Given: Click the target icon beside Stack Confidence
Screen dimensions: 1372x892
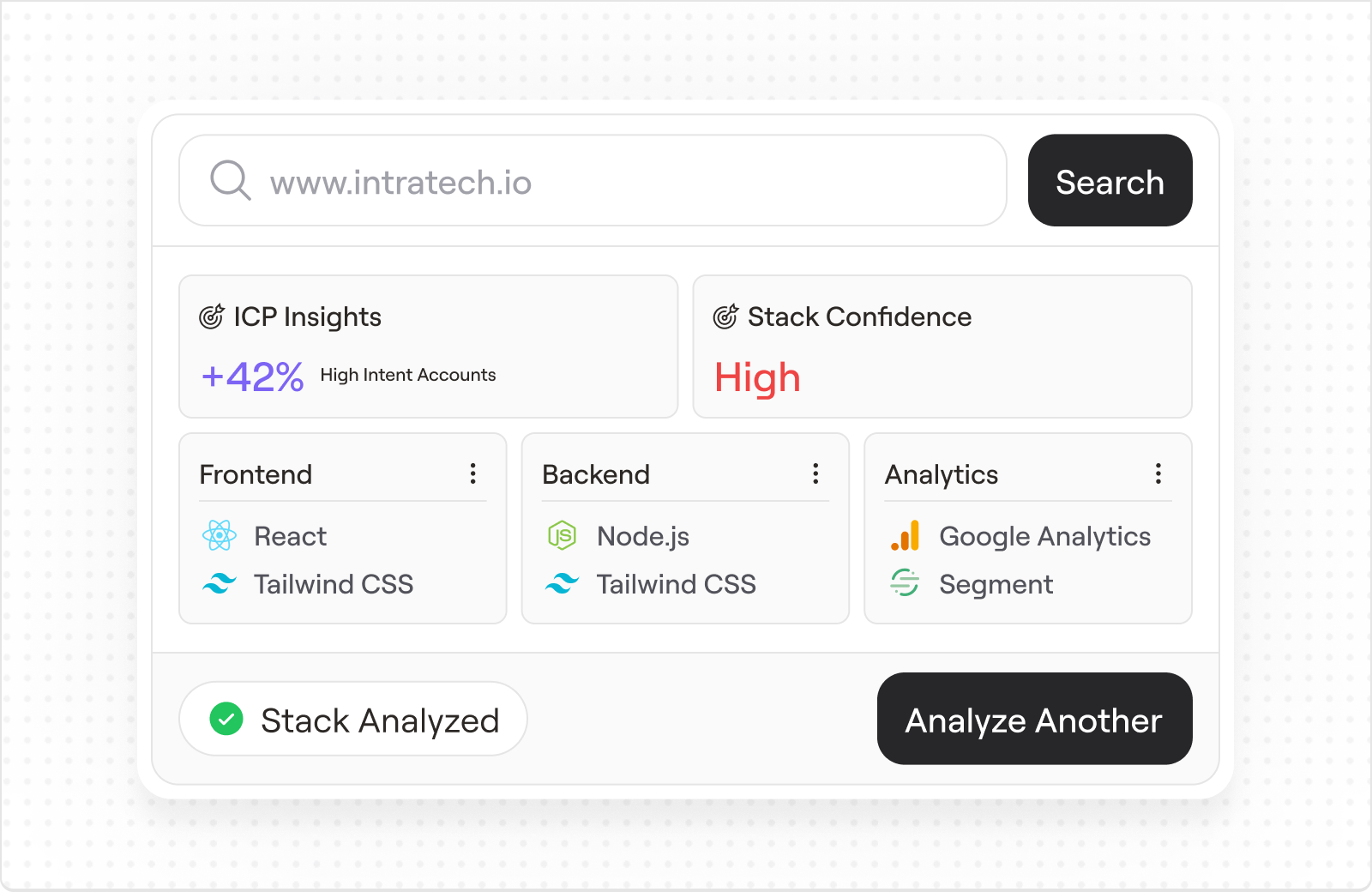Looking at the screenshot, I should tap(725, 316).
